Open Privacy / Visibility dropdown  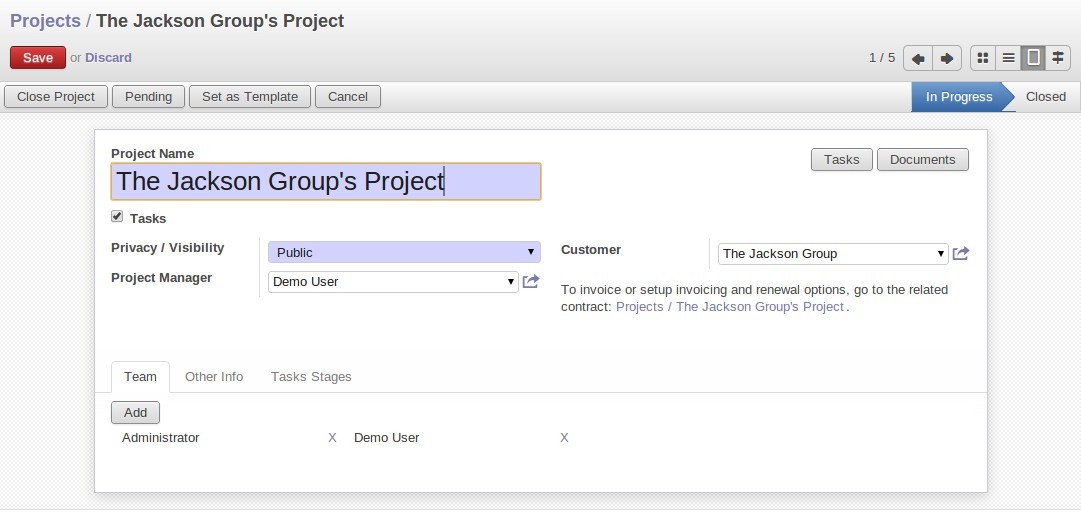click(x=404, y=252)
